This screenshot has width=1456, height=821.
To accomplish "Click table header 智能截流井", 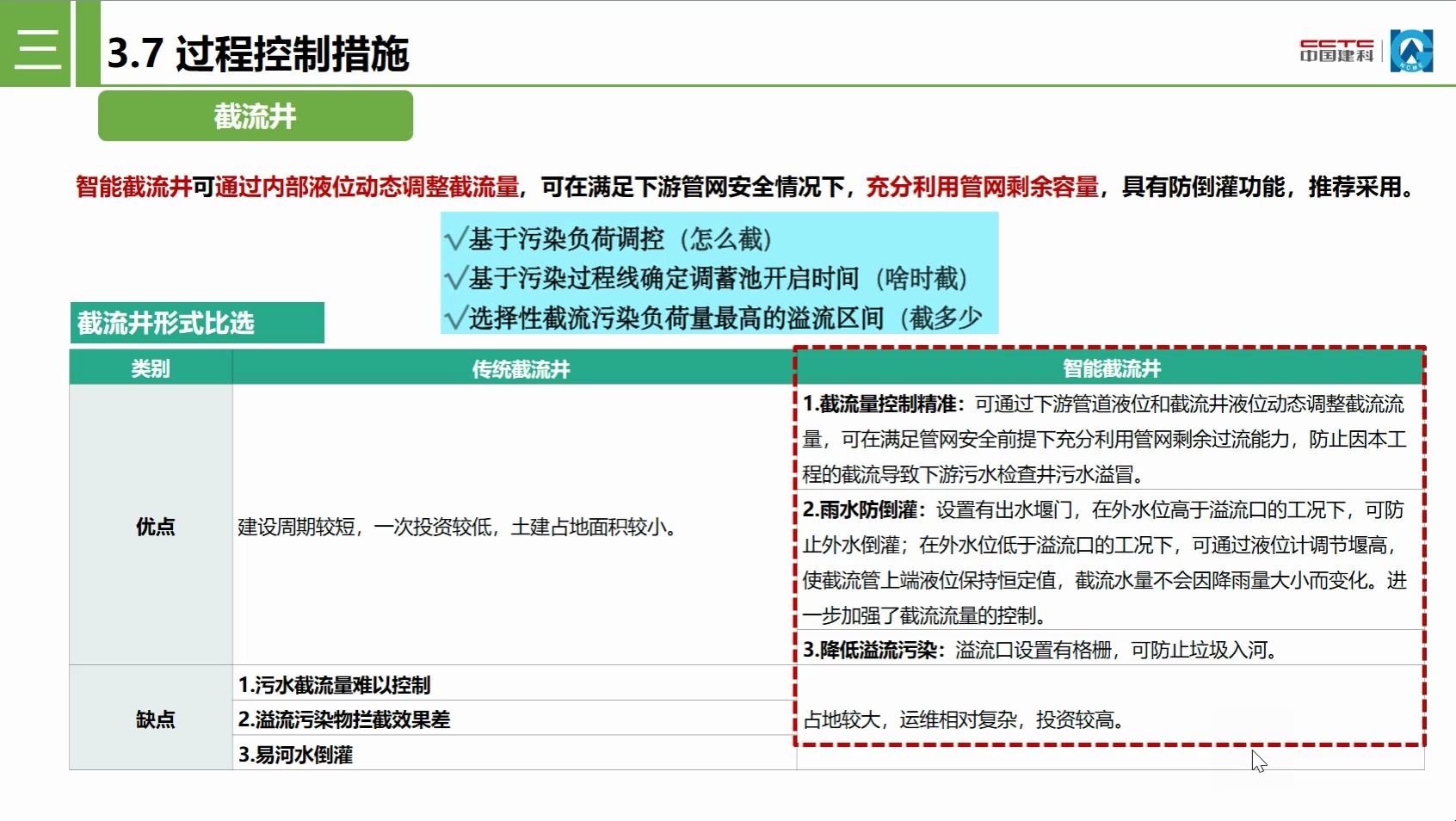I will pos(1111,368).
